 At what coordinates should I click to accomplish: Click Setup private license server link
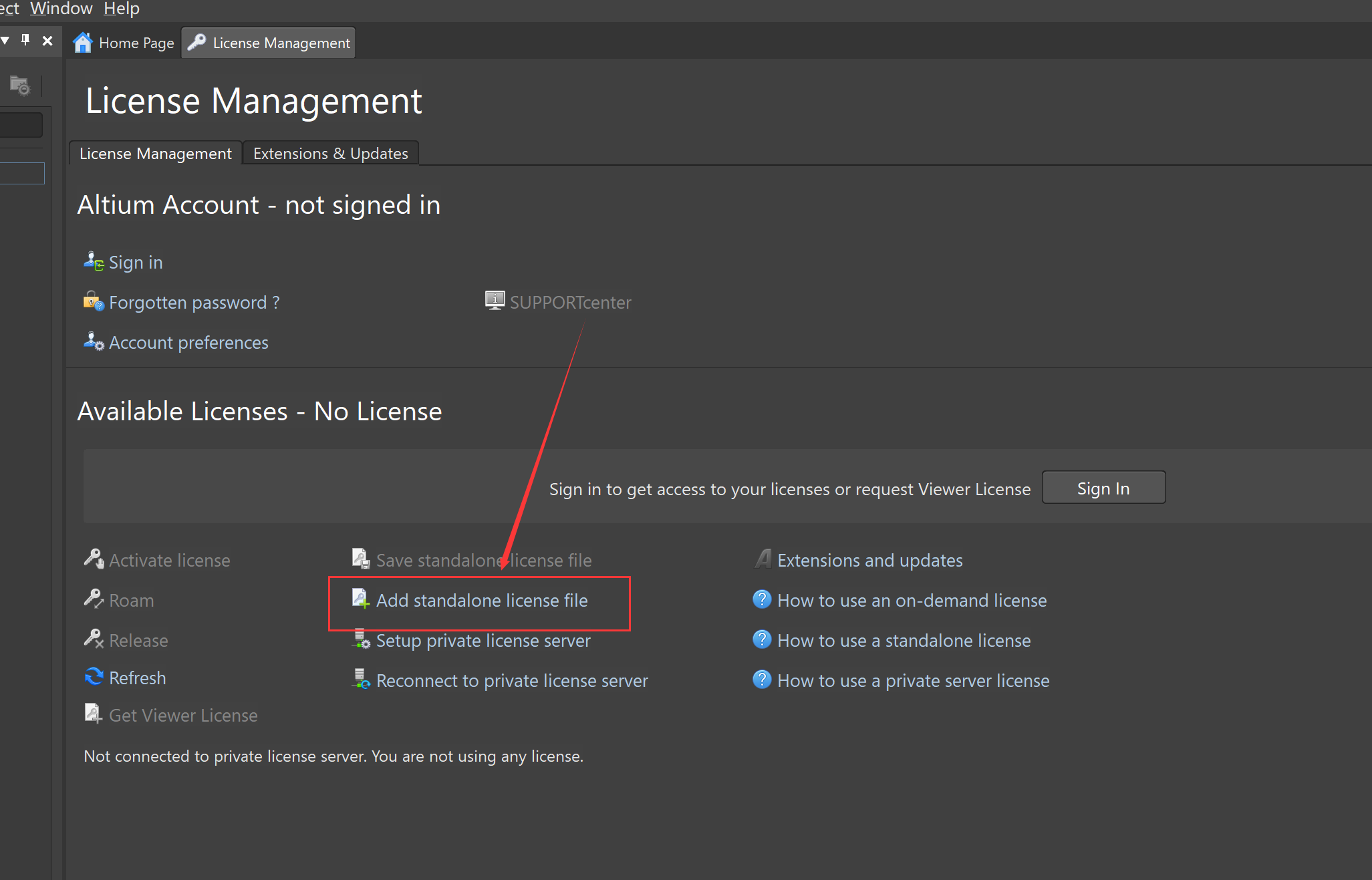[x=483, y=641]
